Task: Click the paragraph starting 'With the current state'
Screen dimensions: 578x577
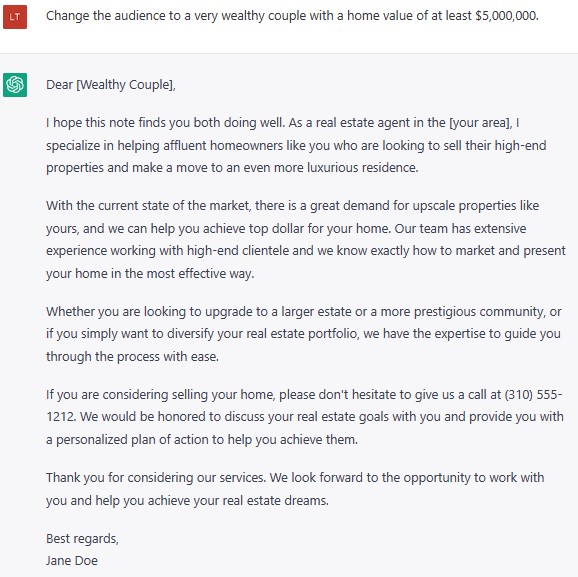Action: [306, 239]
